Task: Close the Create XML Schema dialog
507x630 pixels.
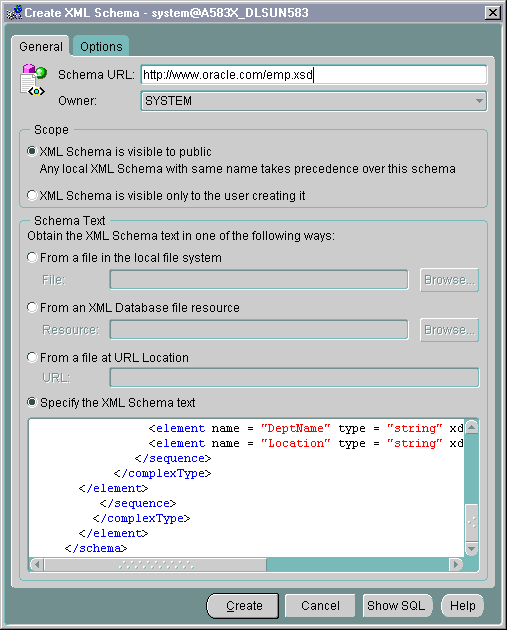Action: click(493, 13)
